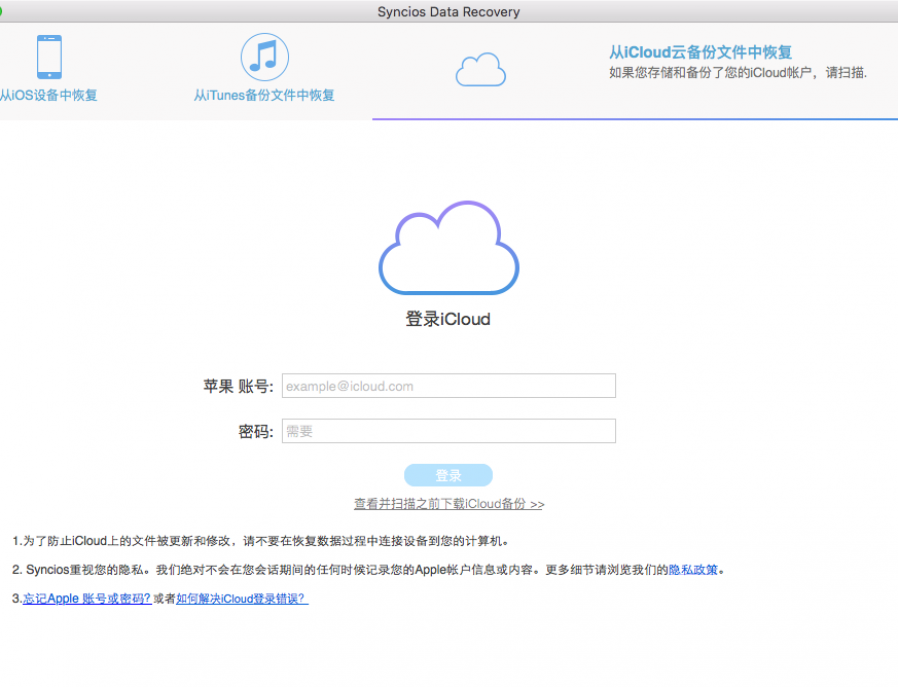Click the 登录iCloud title text
Viewport: 898px width, 687px height.
click(448, 319)
